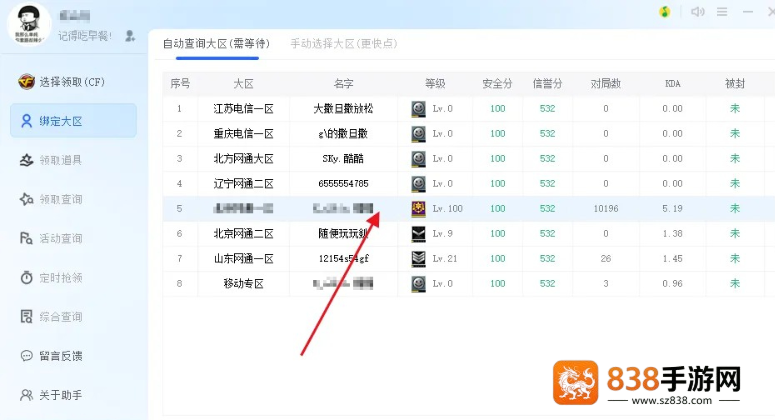
Task: Select the 重庆电信一区 row
Action: [469, 133]
